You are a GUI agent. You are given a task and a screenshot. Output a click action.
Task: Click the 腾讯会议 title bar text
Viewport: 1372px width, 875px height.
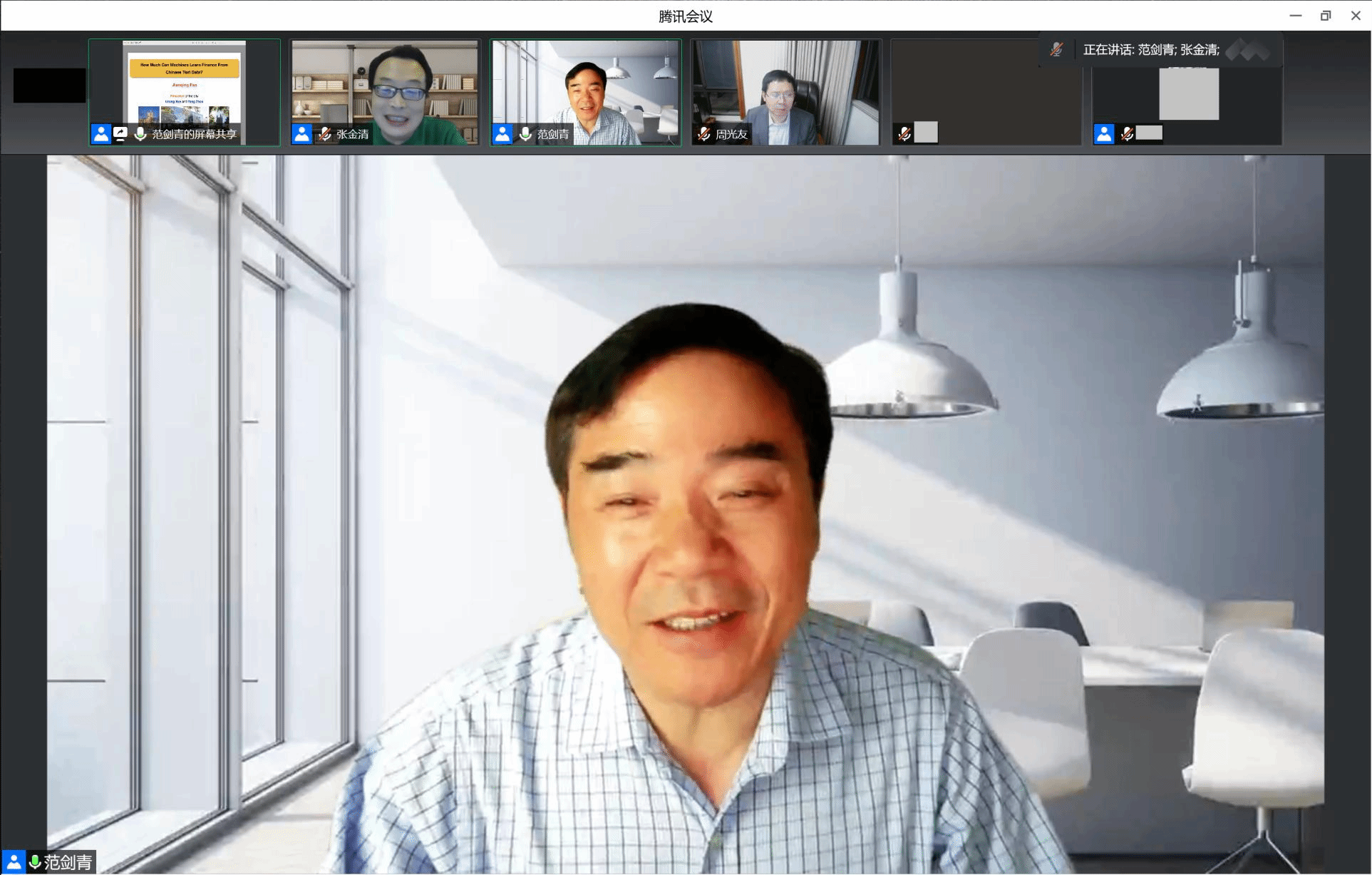point(685,16)
